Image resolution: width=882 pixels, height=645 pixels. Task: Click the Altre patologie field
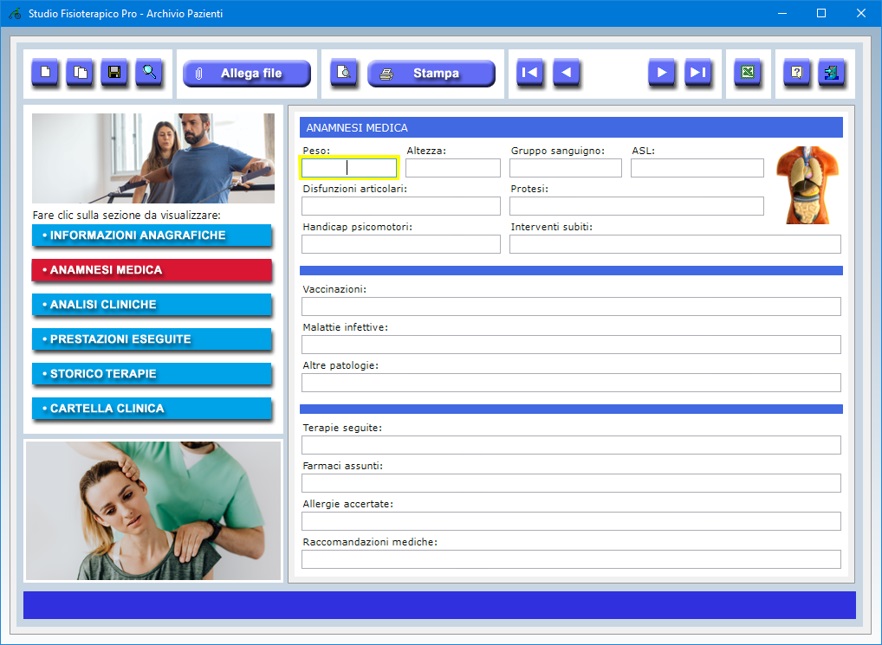(572, 382)
